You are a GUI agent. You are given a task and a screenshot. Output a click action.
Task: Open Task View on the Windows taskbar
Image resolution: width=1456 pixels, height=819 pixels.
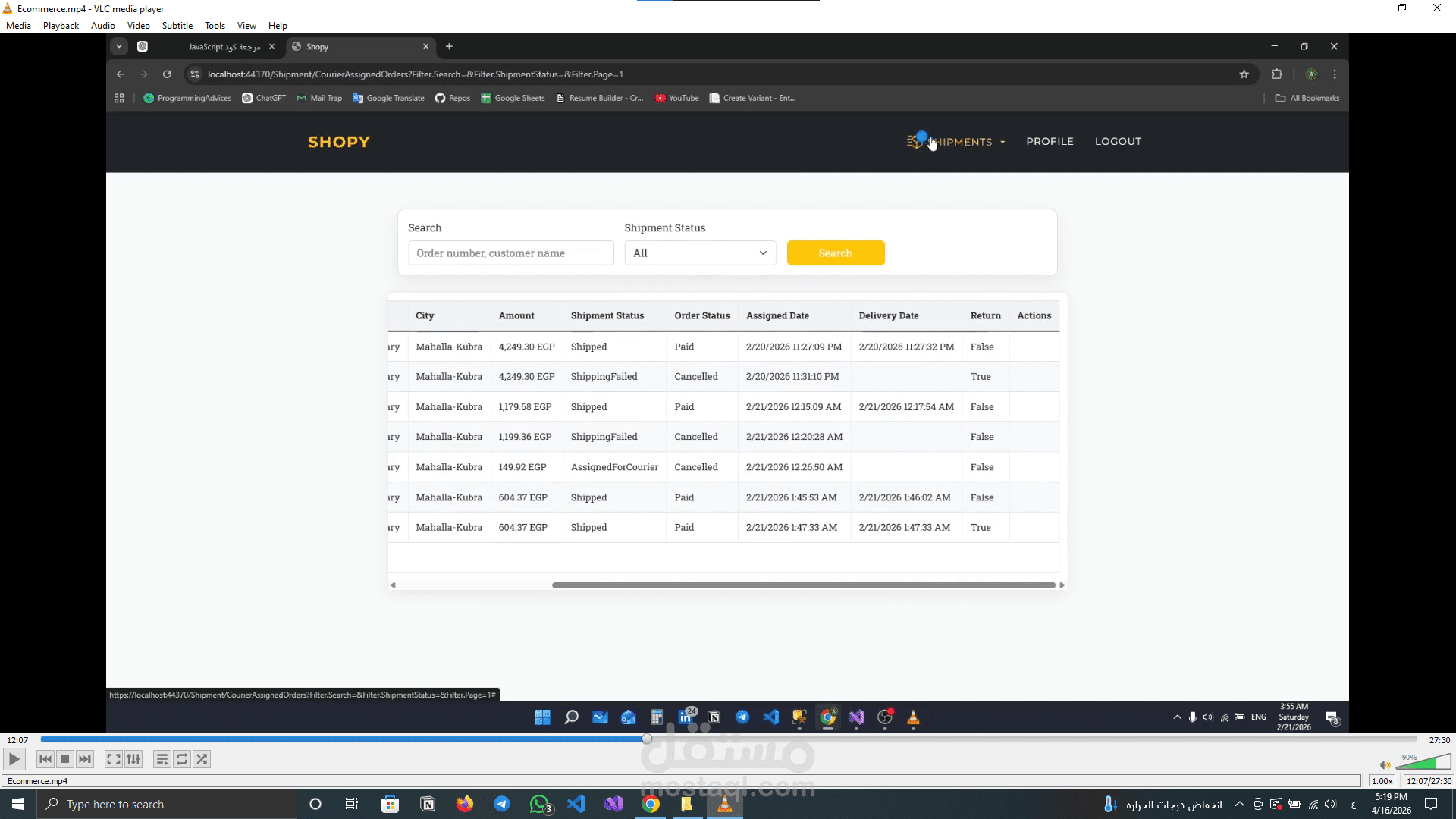click(352, 805)
